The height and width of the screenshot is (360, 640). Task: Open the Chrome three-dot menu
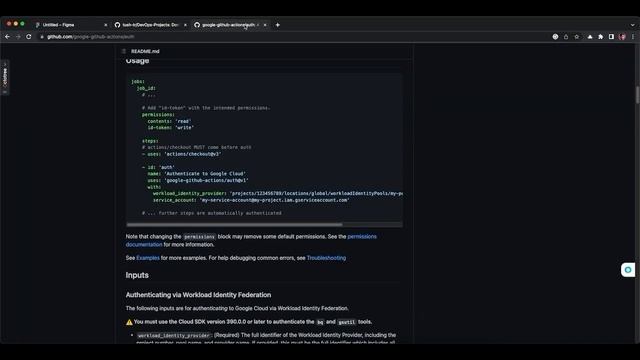tap(633, 37)
